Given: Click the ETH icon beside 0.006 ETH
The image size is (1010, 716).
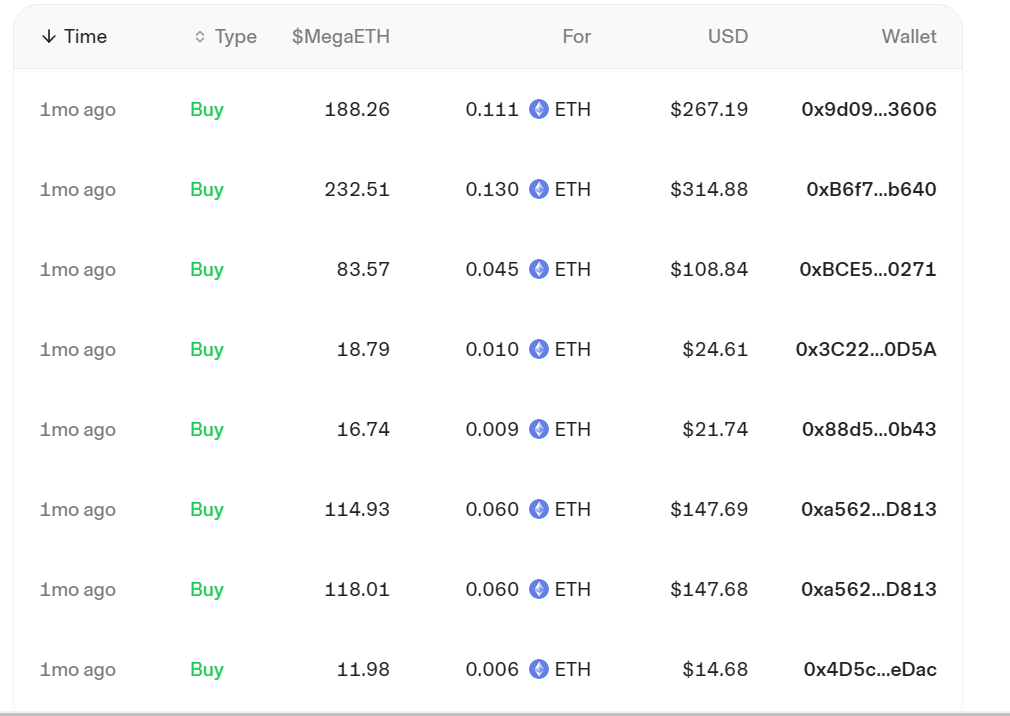Looking at the screenshot, I should pos(539,670).
